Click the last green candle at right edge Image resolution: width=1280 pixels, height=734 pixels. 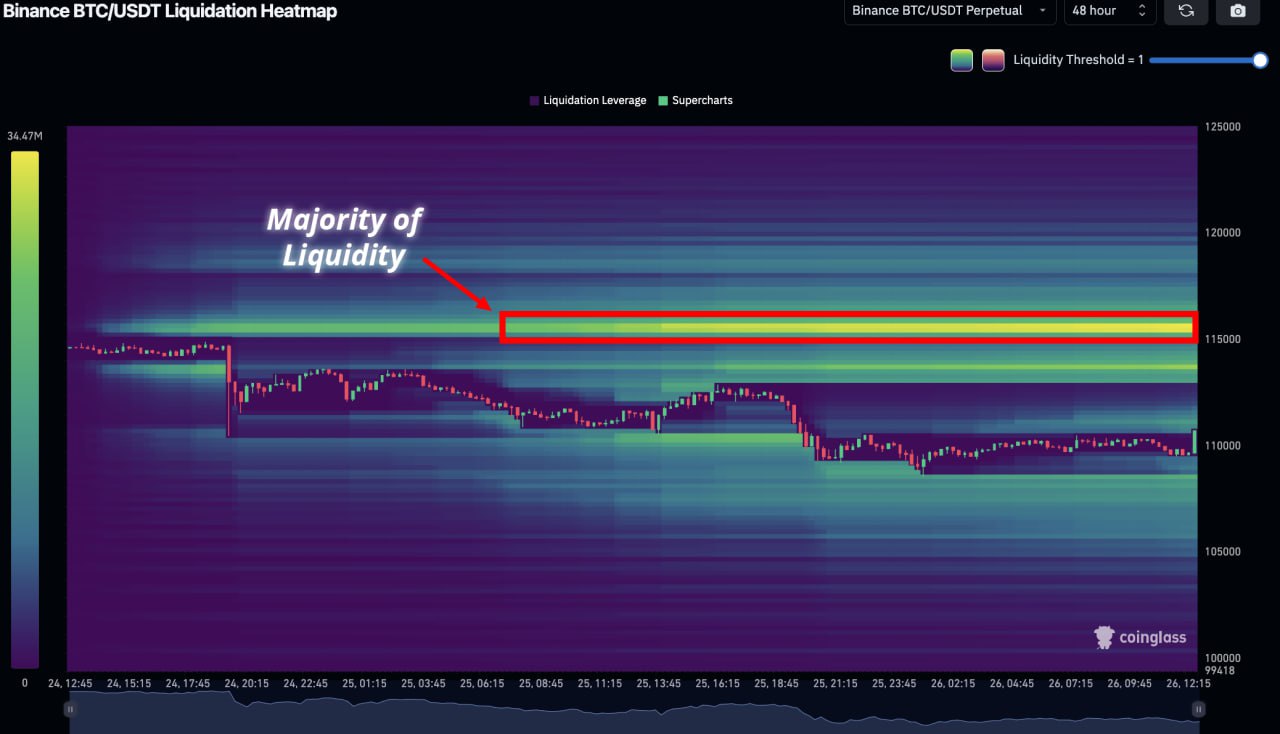(x=1194, y=441)
